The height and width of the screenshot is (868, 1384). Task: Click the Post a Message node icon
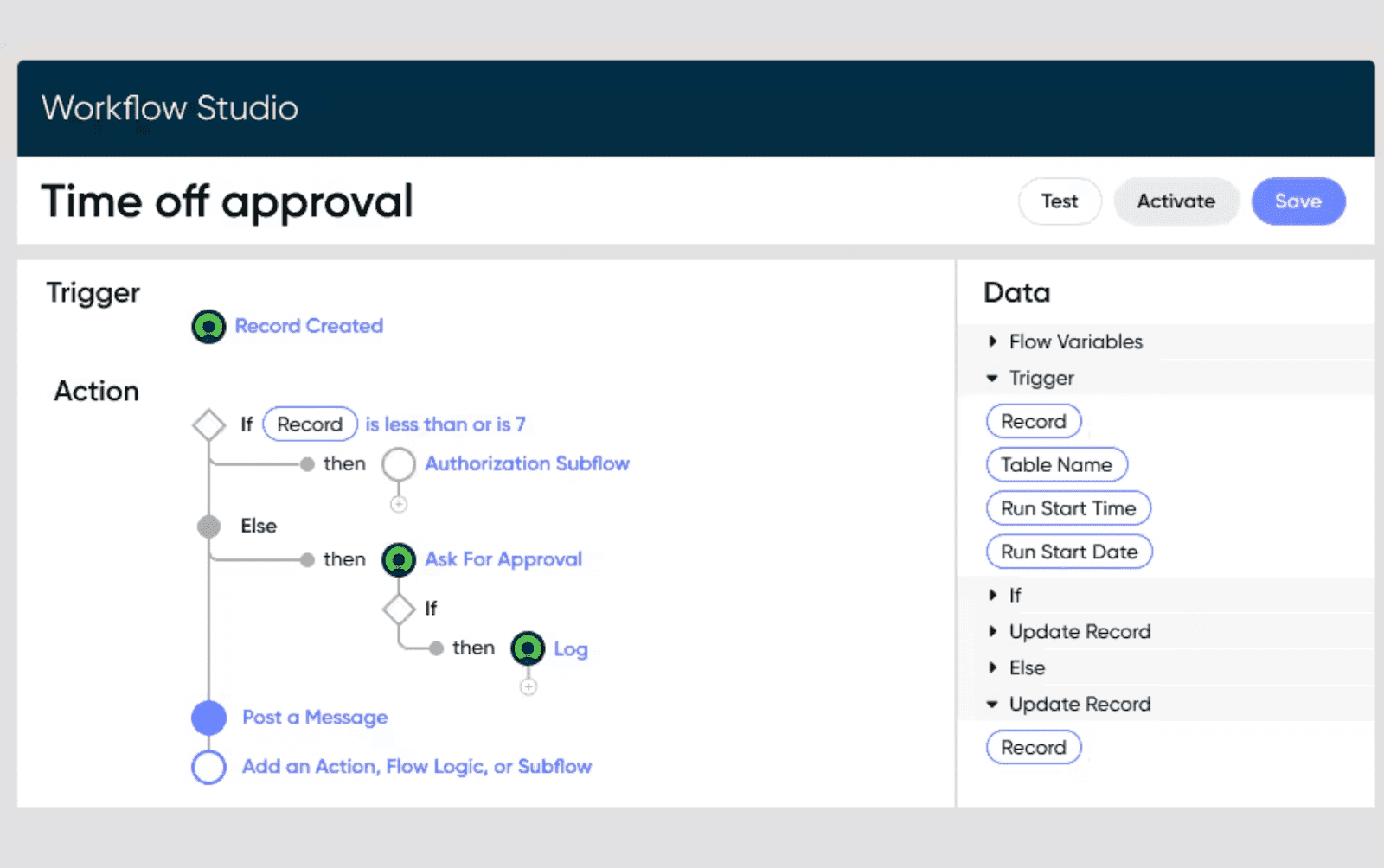click(x=208, y=717)
